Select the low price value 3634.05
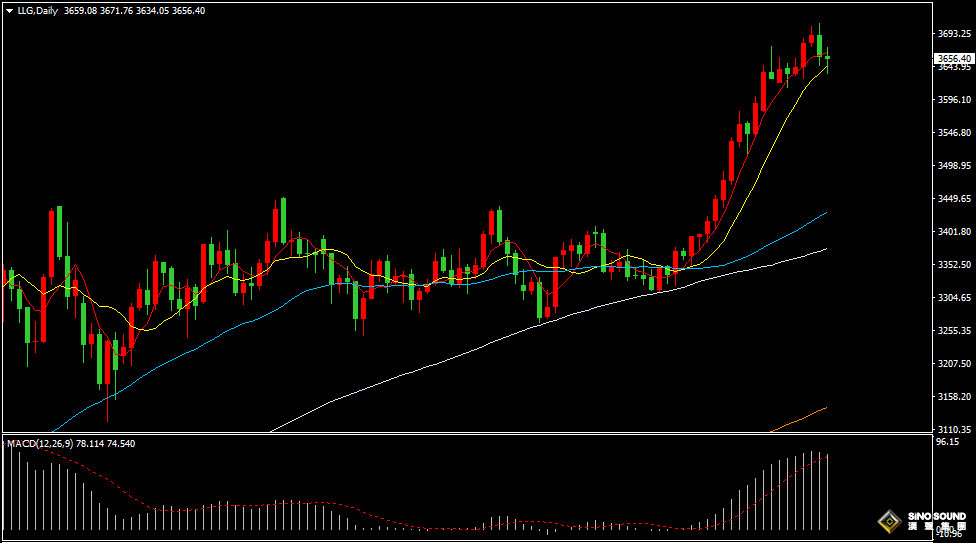Viewport: 976px width, 543px height. pyautogui.click(x=152, y=11)
